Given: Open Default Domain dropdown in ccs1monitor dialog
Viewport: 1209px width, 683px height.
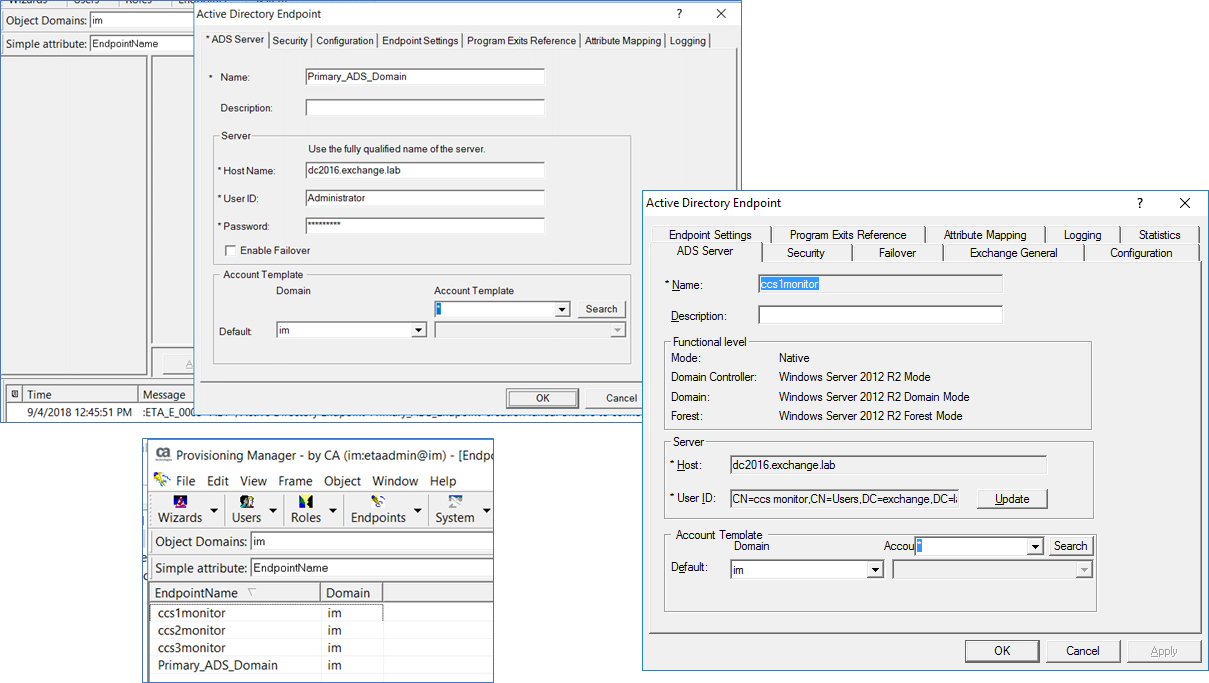Looking at the screenshot, I should coord(876,570).
